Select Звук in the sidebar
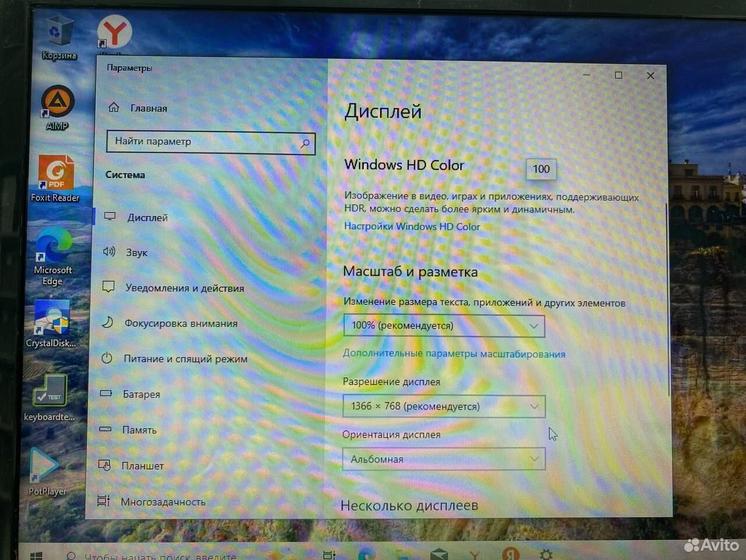 pos(136,253)
